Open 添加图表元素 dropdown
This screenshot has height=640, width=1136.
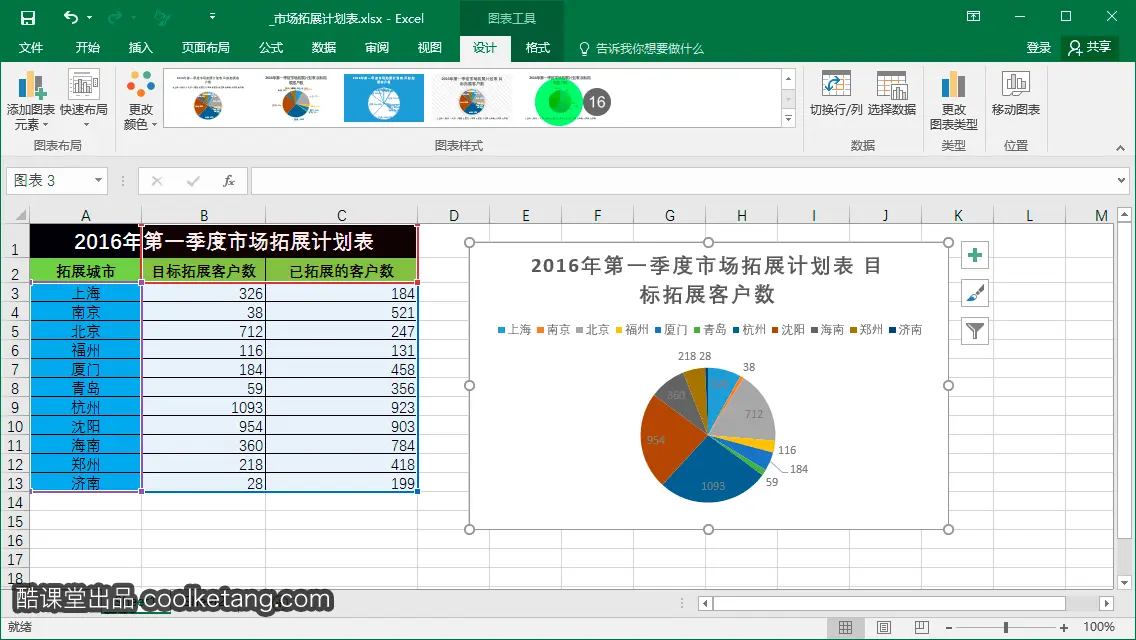tap(31, 100)
